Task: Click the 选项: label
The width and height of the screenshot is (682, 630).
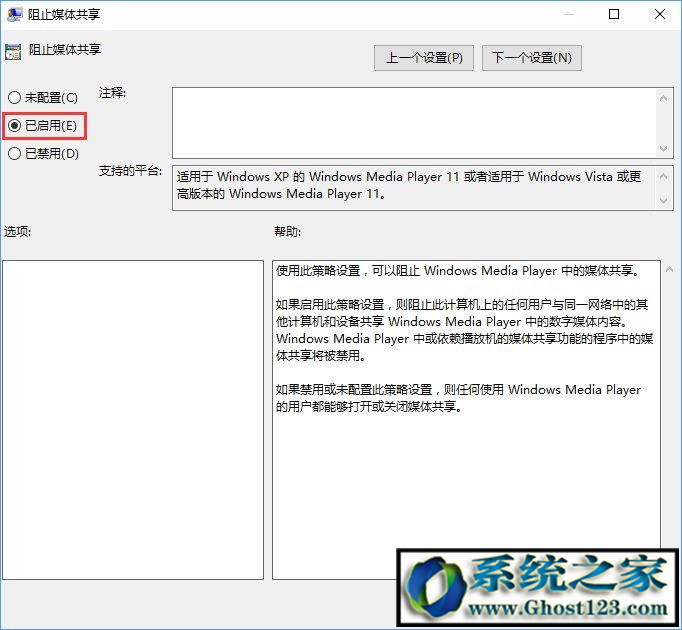Action: 17,231
